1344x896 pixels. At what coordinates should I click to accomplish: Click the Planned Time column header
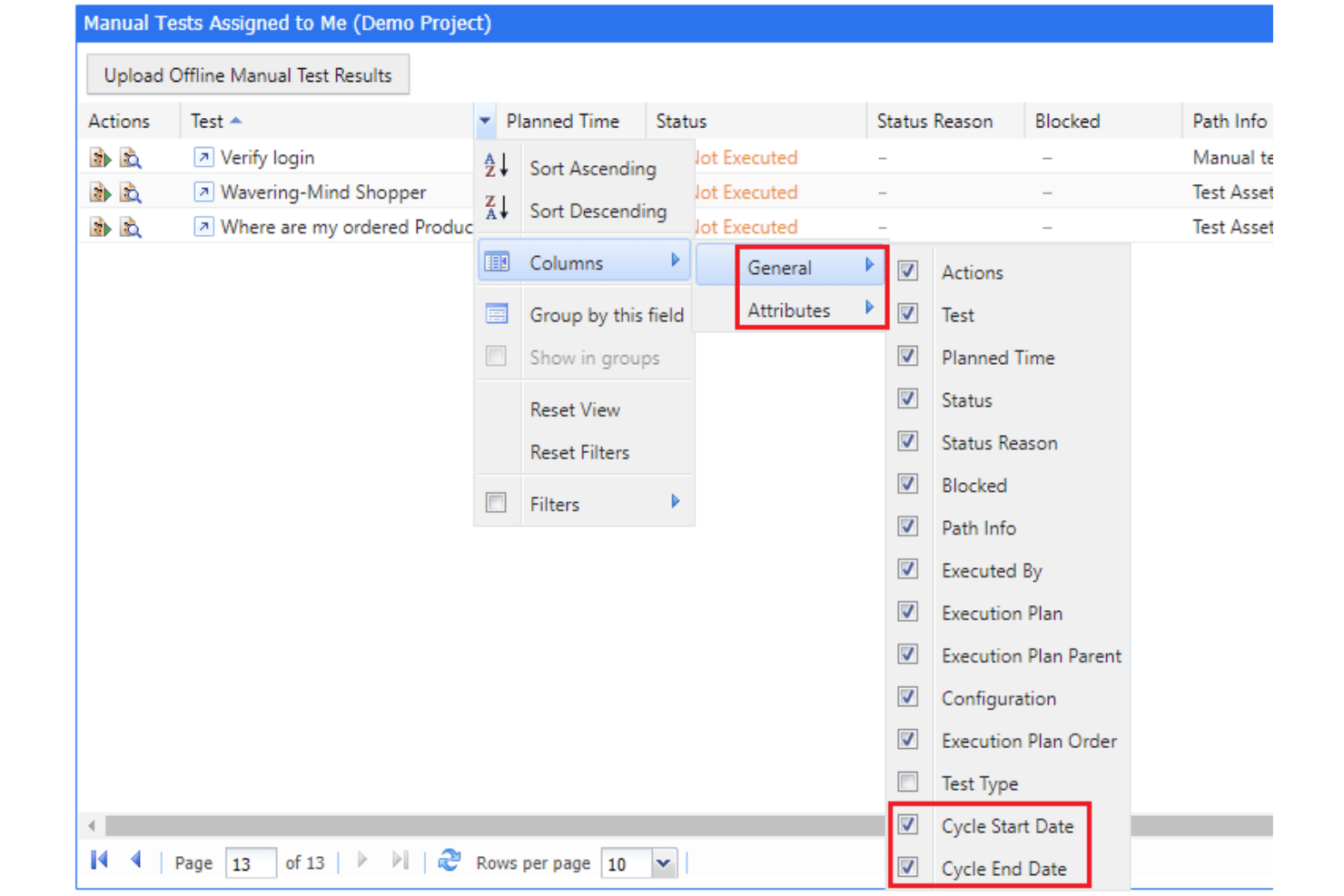(x=570, y=121)
